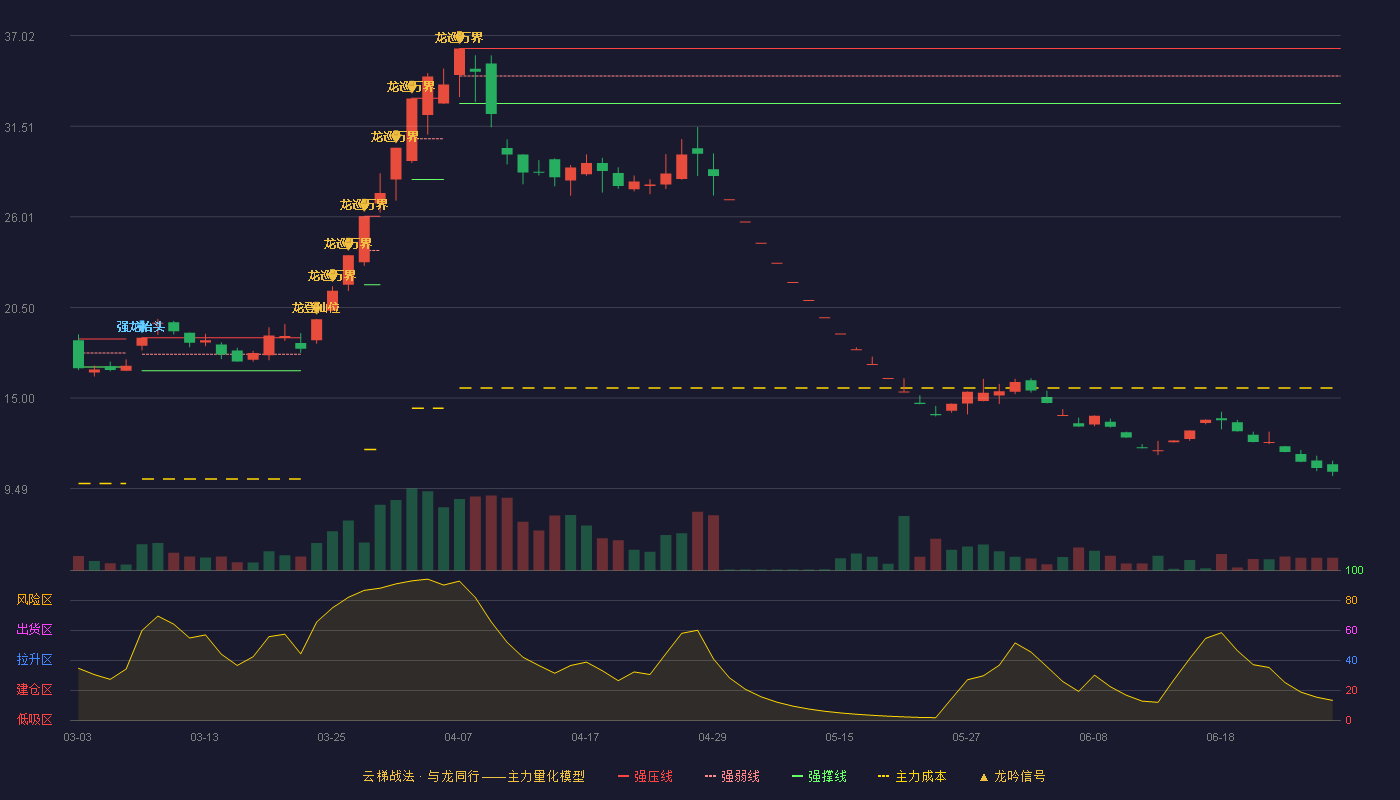Click the yellow 主力成本 legend dash

pos(883,776)
